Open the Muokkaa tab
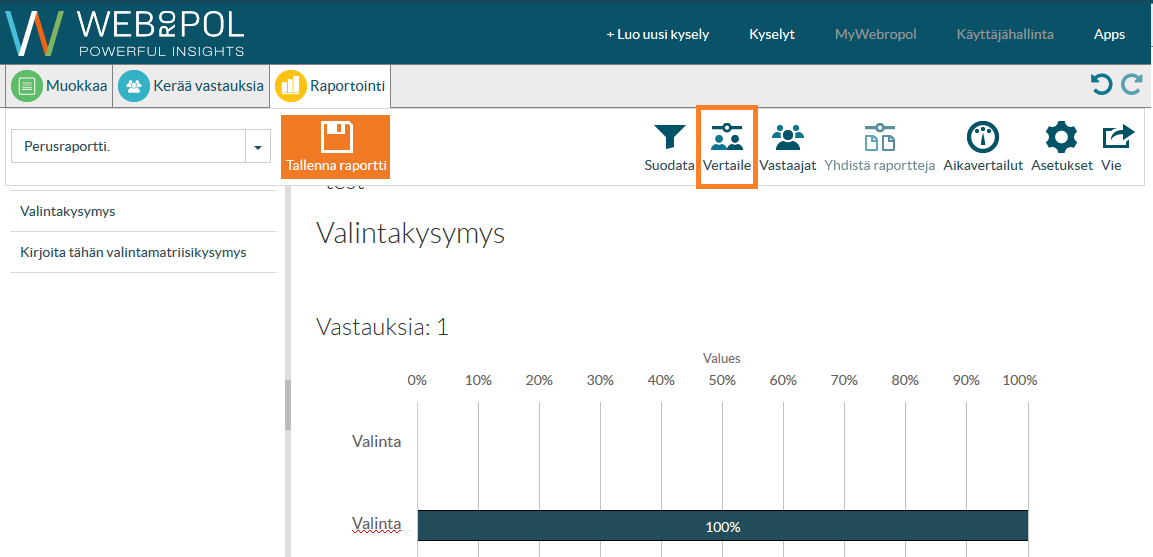1153x557 pixels. tap(59, 86)
